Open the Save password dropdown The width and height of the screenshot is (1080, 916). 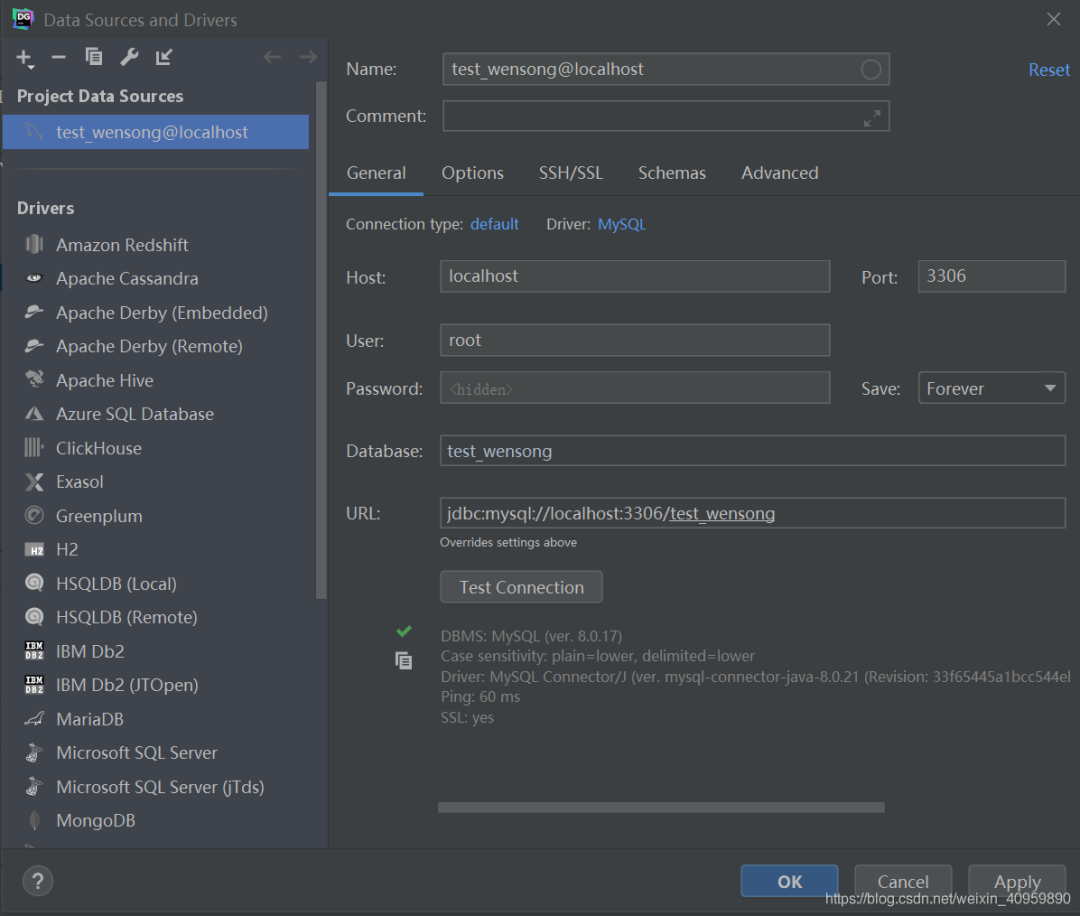(x=991, y=388)
